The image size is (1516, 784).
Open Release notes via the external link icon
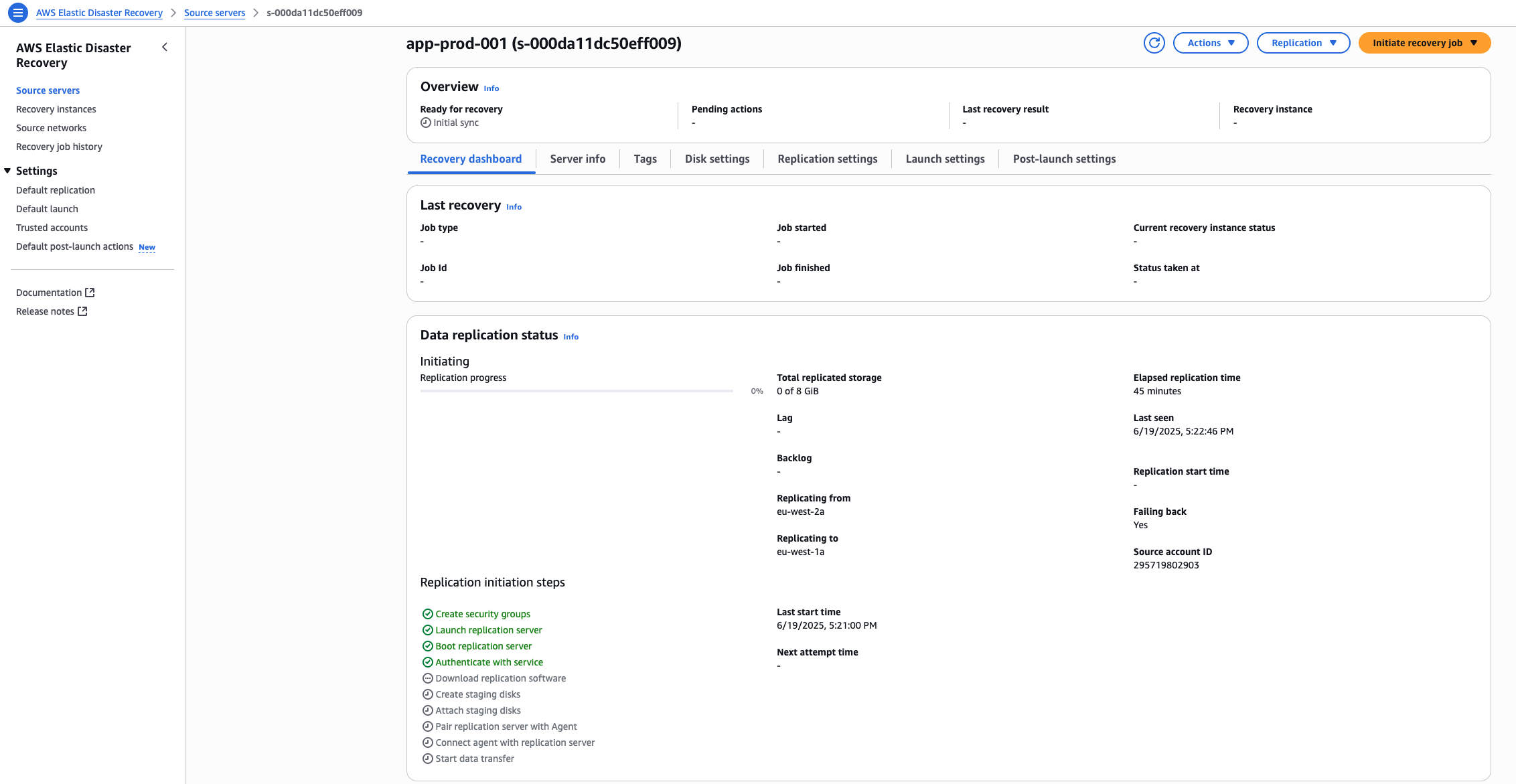pos(82,311)
